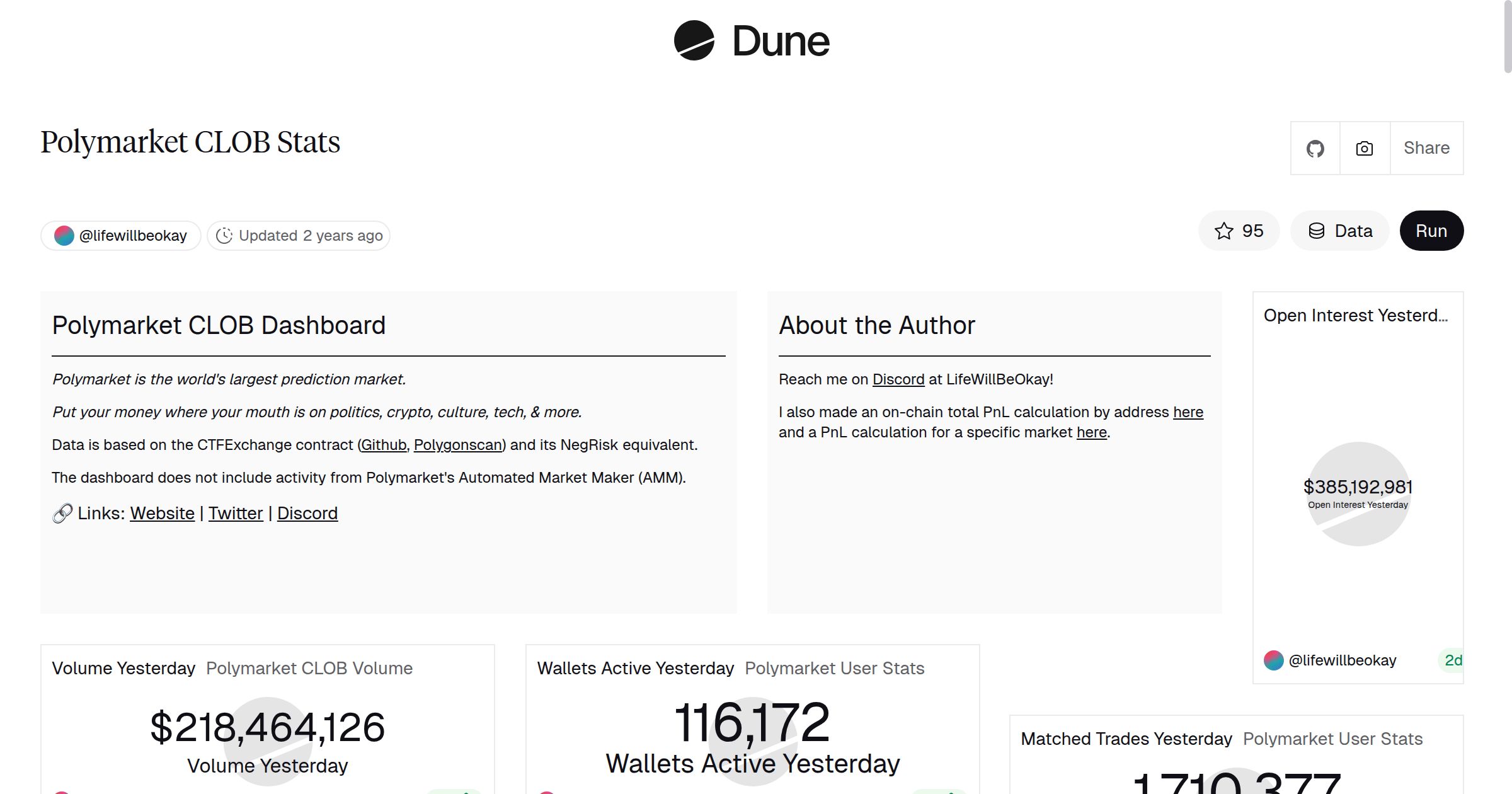Click the clock icon in the Updated badge
The width and height of the screenshot is (1512, 794).
[x=225, y=235]
